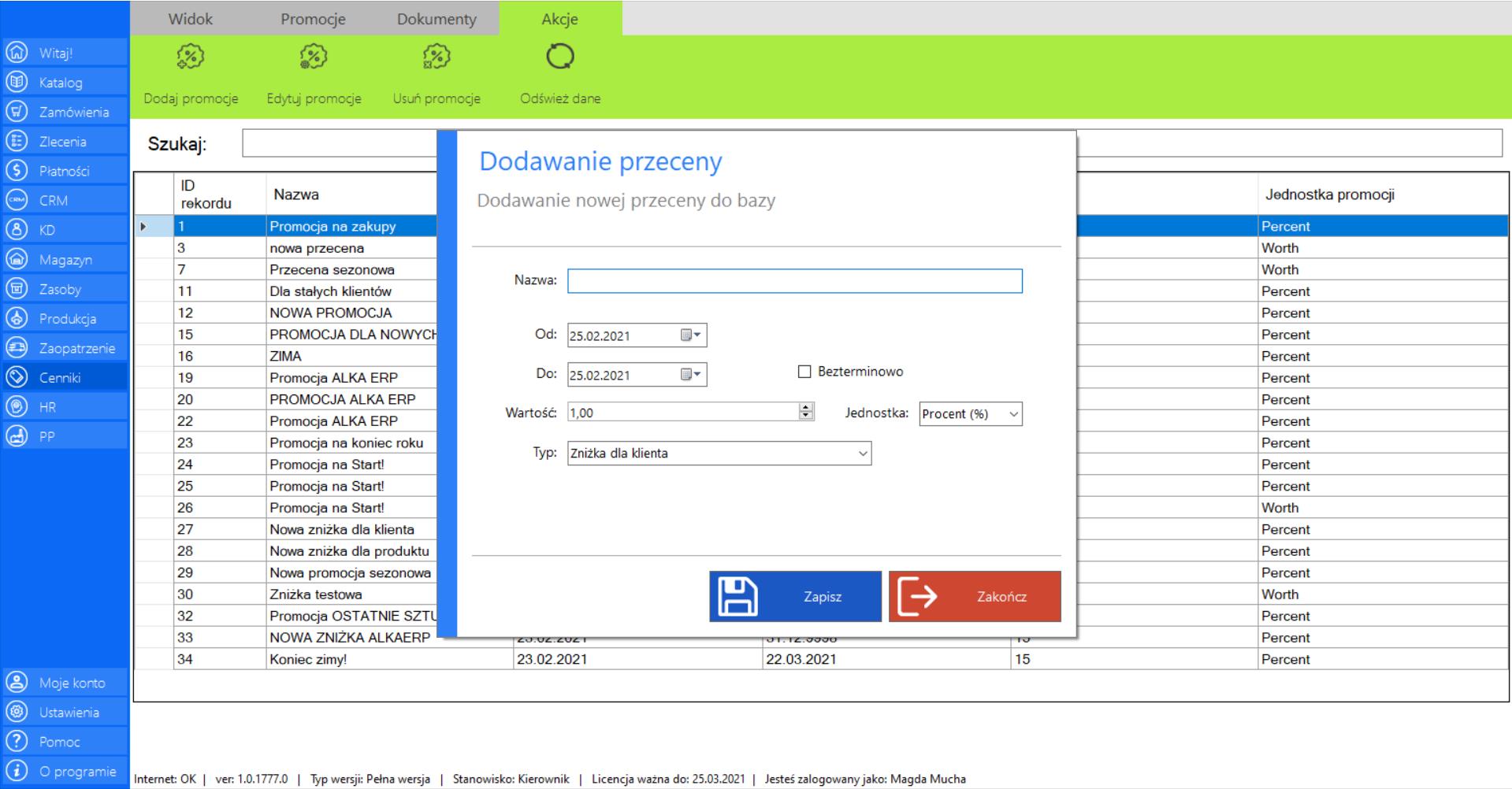Screen dimensions: 1512x789
Task: Click the Dodaj promocje icon
Action: 191,57
